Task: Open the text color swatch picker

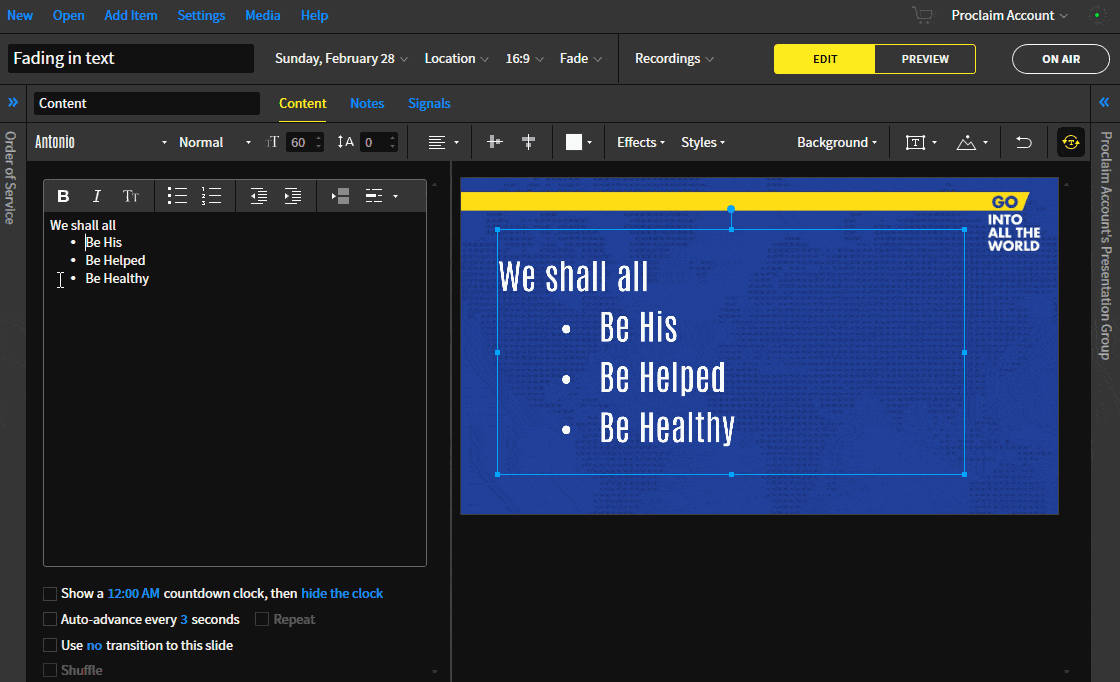Action: click(x=578, y=142)
